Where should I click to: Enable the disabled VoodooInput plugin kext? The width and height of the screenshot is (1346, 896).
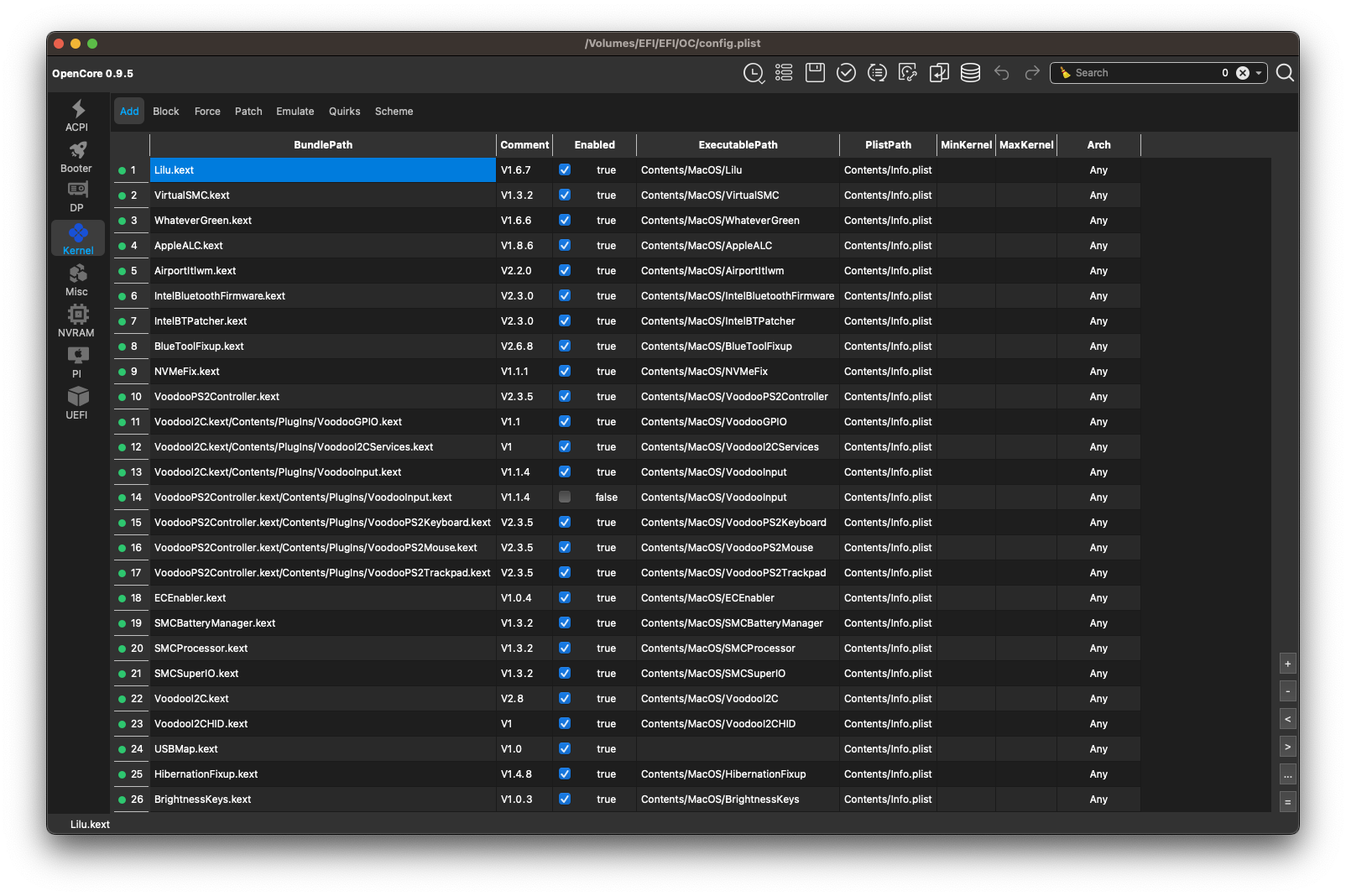[564, 497]
